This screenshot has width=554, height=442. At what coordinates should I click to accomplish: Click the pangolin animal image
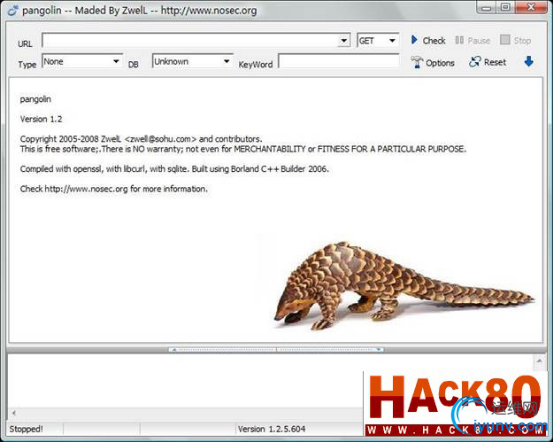404,286
